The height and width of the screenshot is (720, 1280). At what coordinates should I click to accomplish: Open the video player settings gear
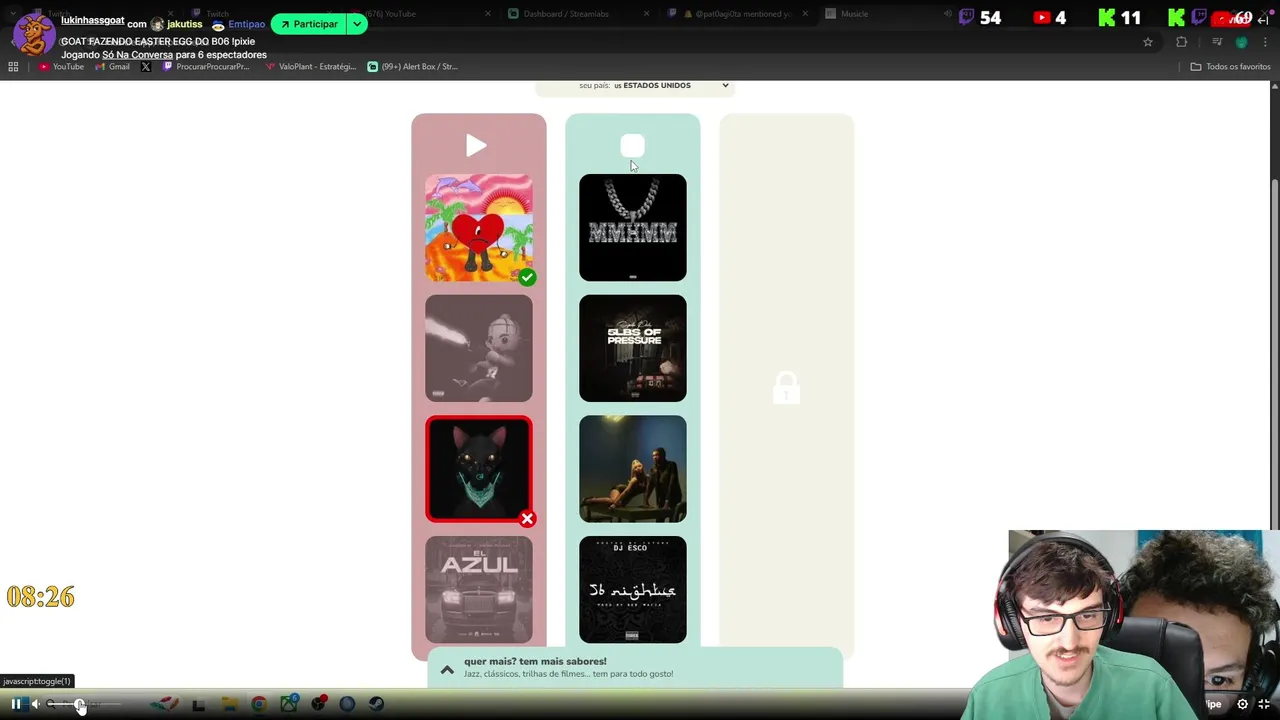click(x=1243, y=704)
